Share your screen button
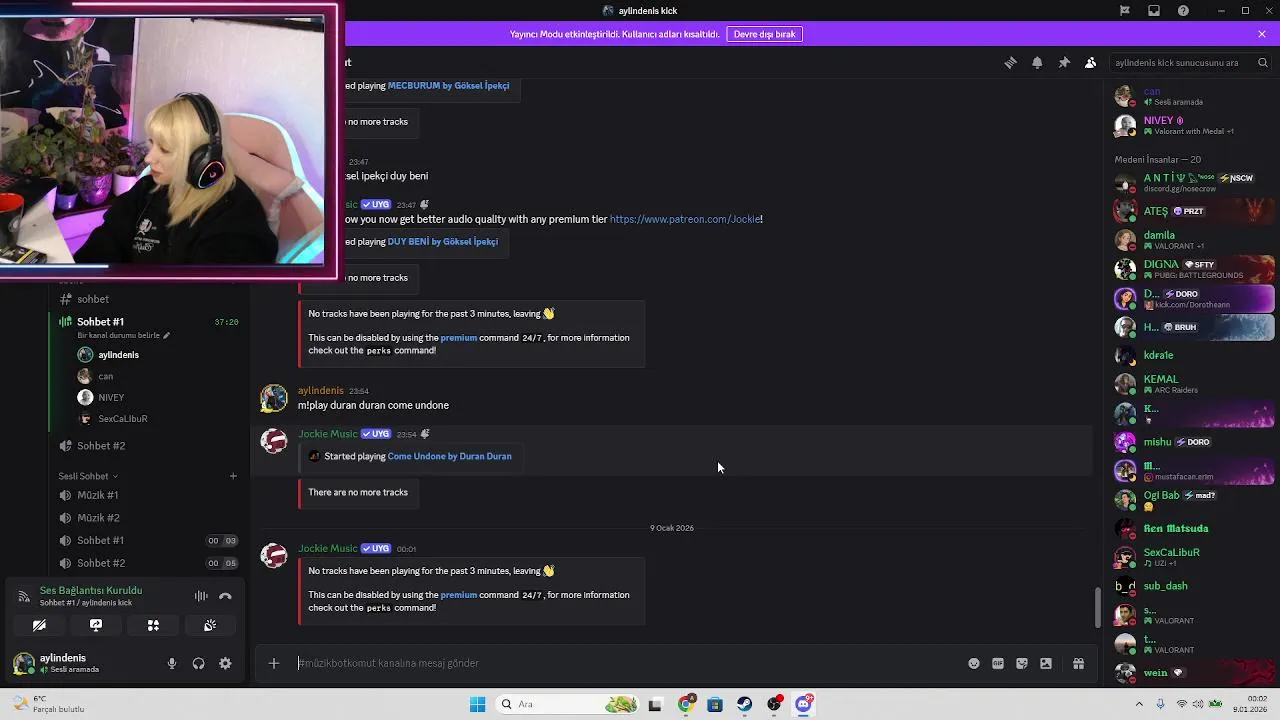 tap(96, 625)
